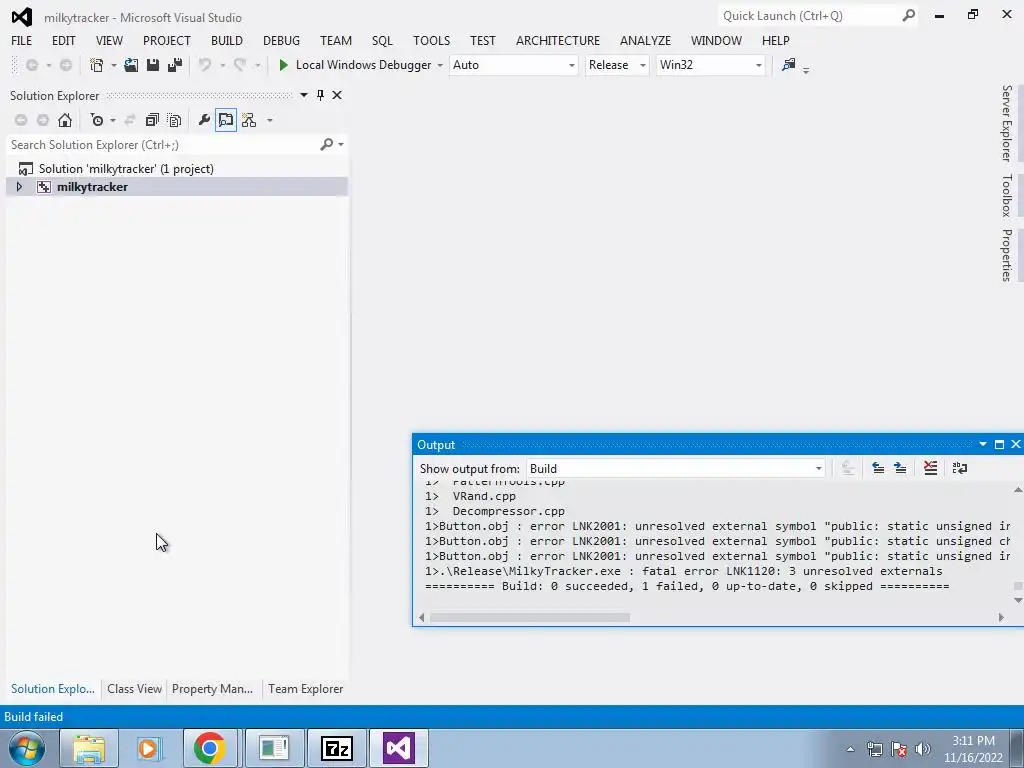The image size is (1024, 768).
Task: Click Go to Previous Message icon in Output
Action: [878, 468]
